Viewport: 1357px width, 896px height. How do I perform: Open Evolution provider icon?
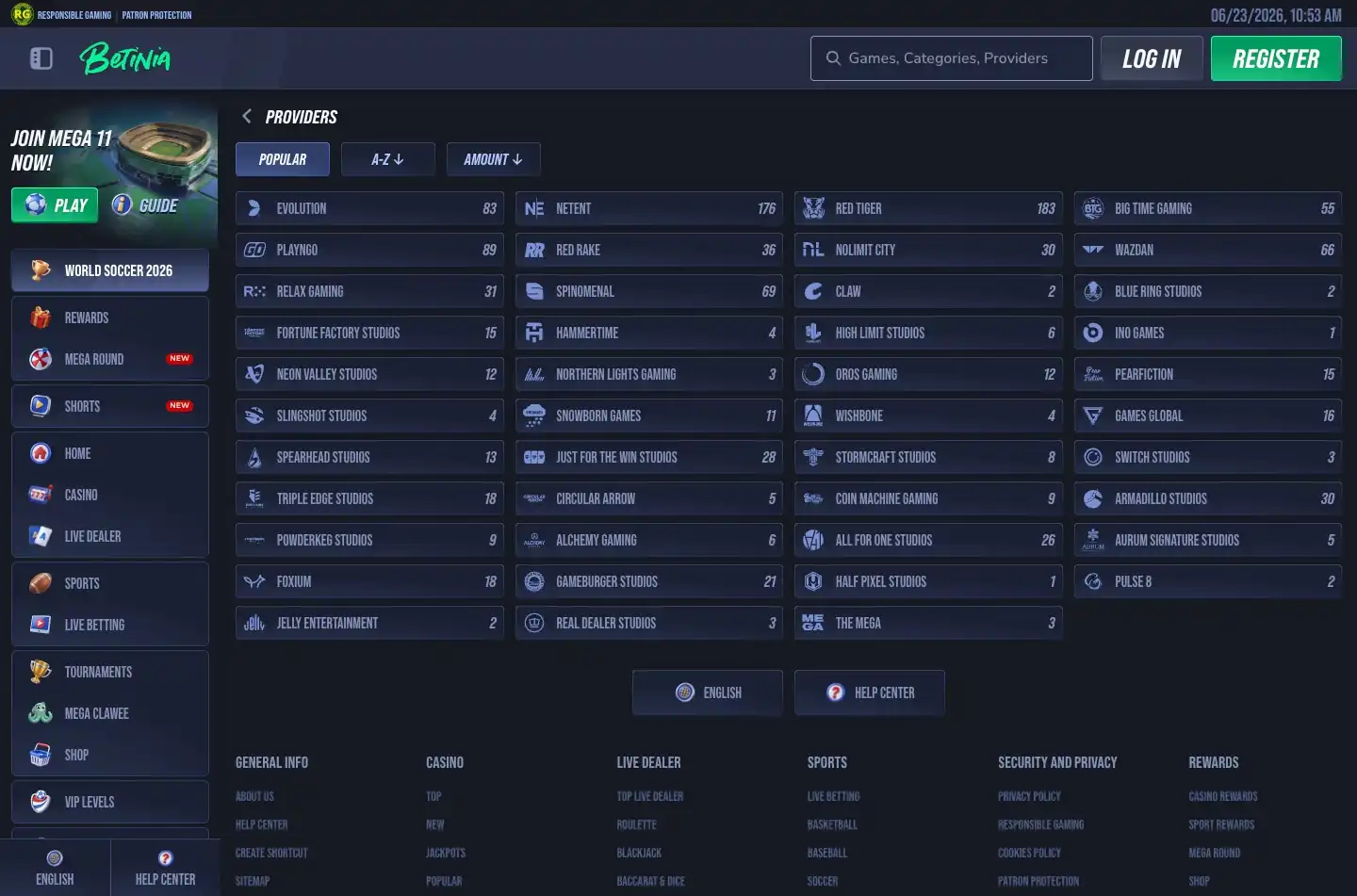tap(254, 208)
